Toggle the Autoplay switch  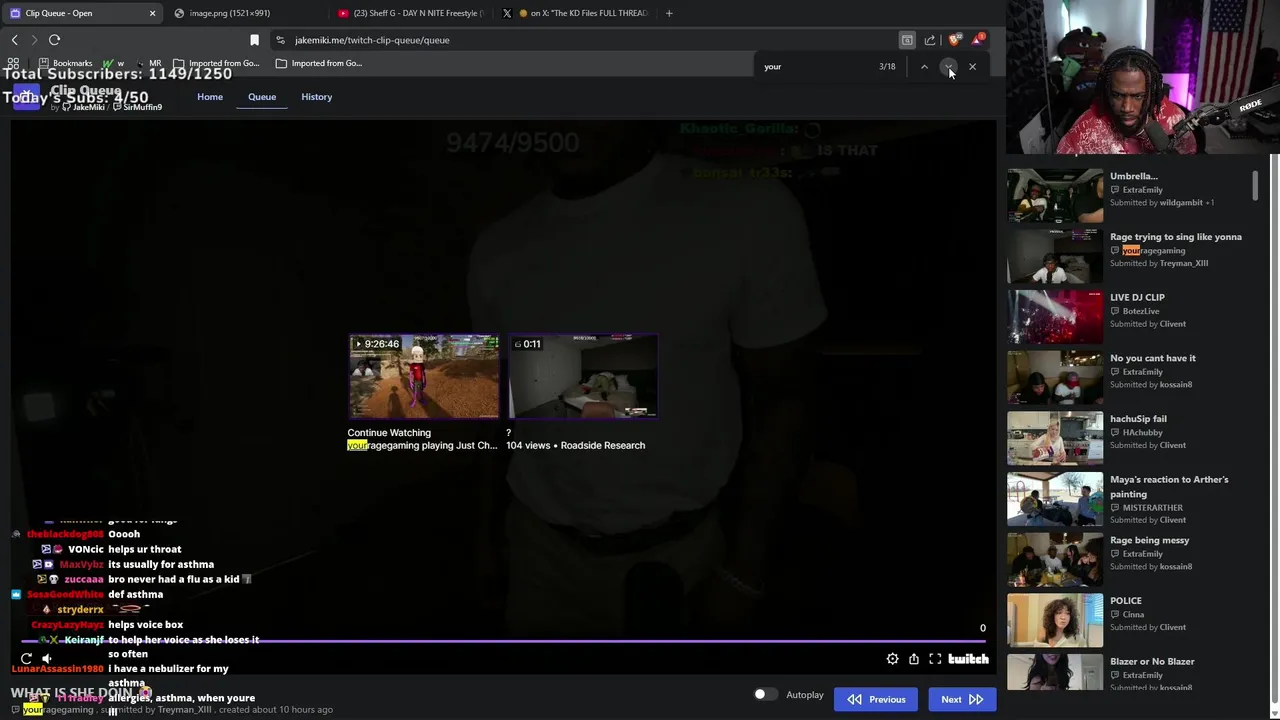(765, 695)
